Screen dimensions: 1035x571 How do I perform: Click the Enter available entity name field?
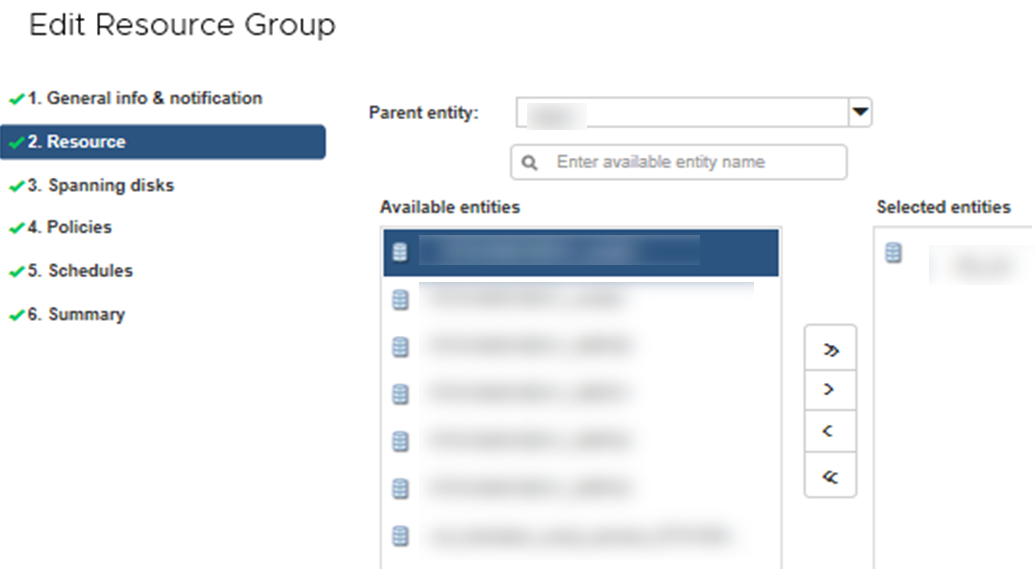[690, 162]
